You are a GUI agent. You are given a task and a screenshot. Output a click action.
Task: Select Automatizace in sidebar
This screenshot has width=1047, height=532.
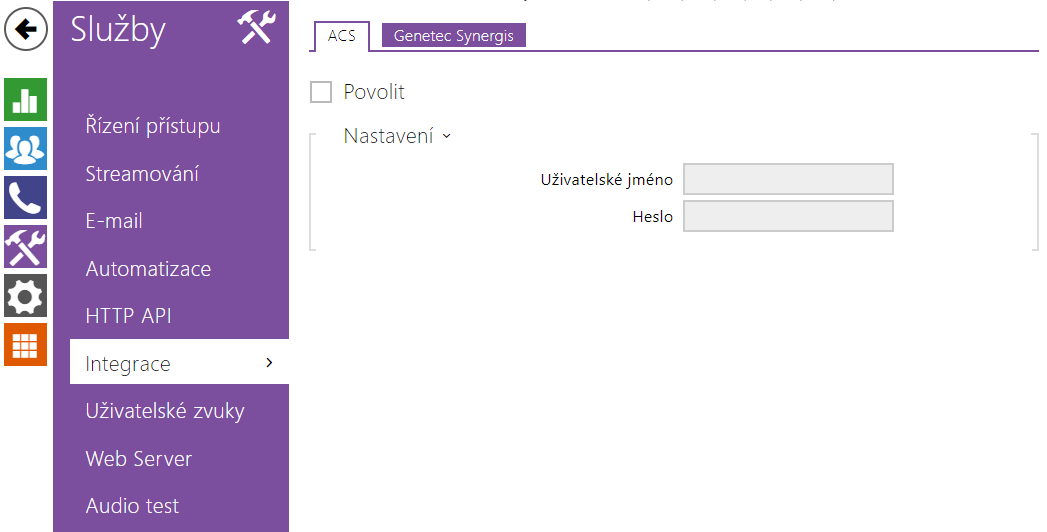pos(148,268)
